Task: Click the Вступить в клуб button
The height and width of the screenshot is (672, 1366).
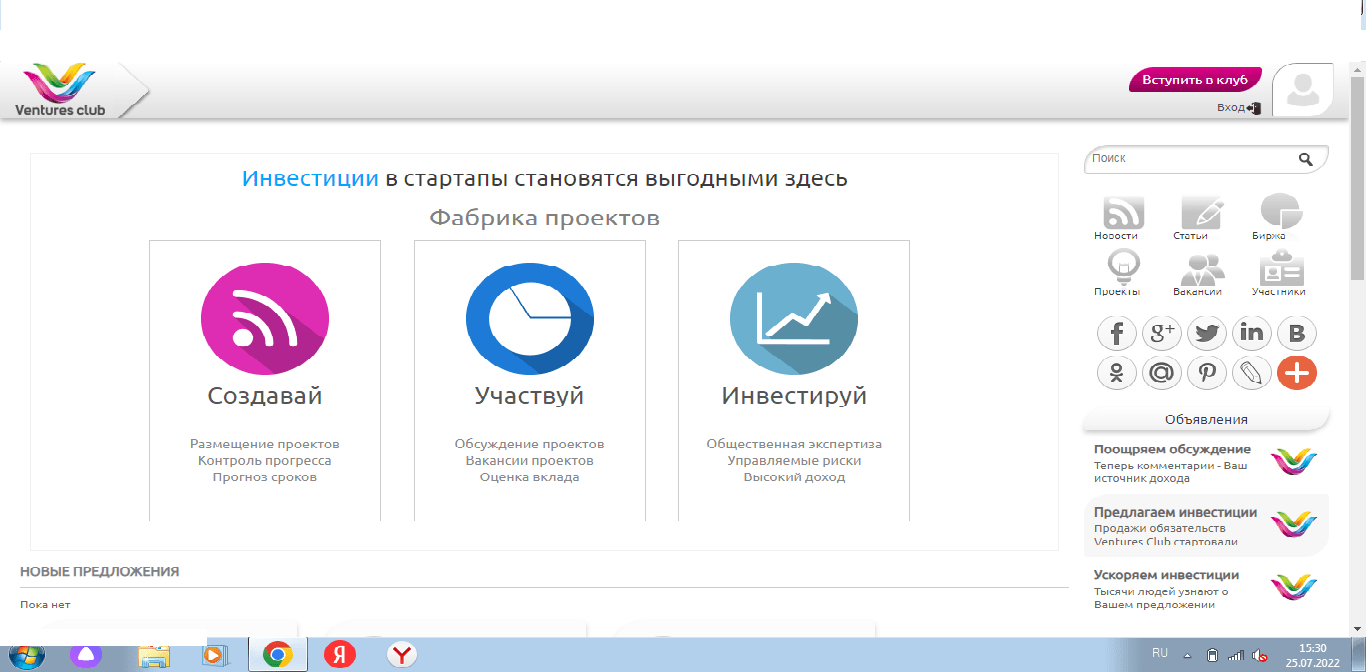Action: [1195, 80]
